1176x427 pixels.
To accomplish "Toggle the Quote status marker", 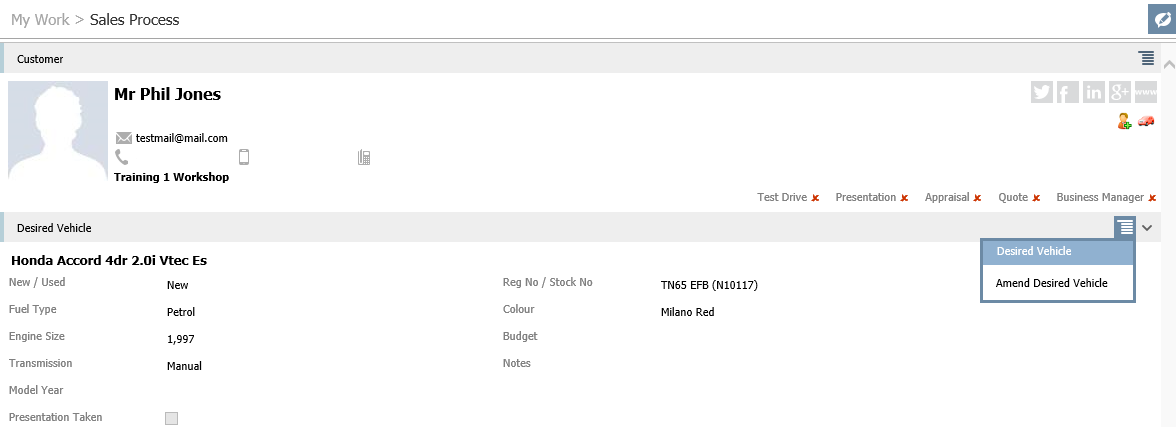I will tap(1036, 198).
